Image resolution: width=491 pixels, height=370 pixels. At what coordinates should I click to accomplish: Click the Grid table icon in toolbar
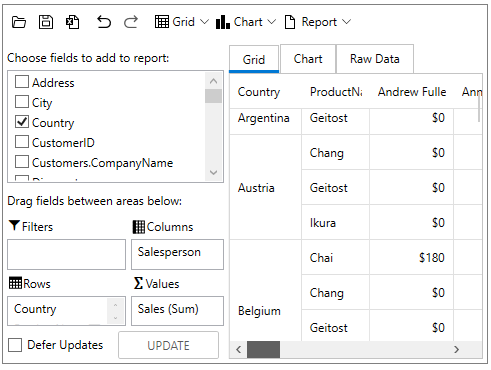click(162, 22)
